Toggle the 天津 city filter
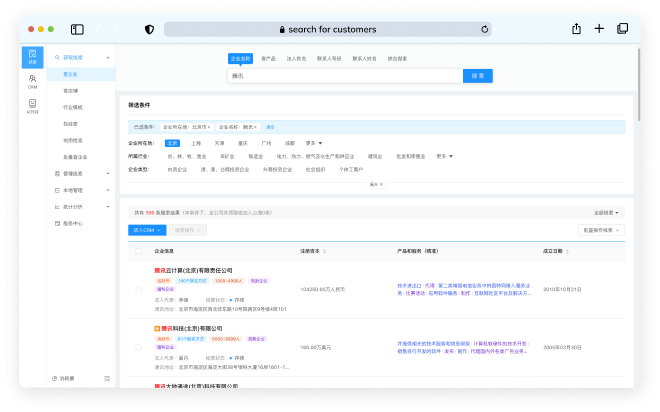Viewport: 660px width, 412px height. pyautogui.click(x=219, y=143)
